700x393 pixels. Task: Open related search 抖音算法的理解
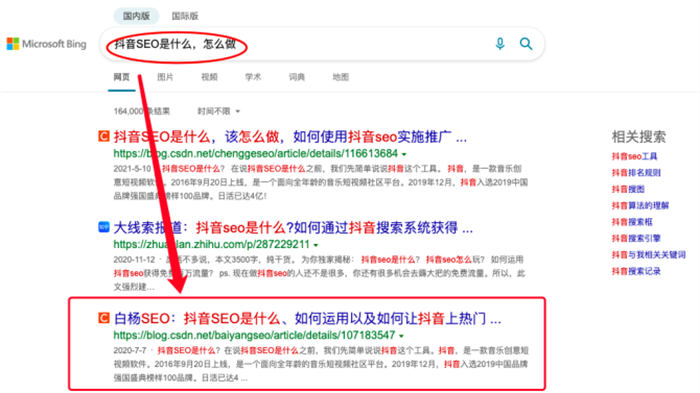click(640, 205)
